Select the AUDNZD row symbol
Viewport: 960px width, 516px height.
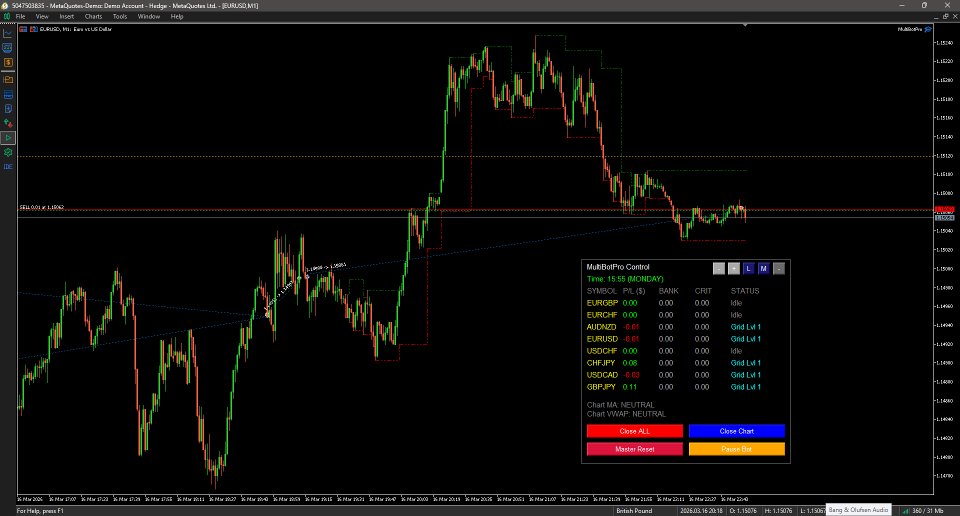602,327
